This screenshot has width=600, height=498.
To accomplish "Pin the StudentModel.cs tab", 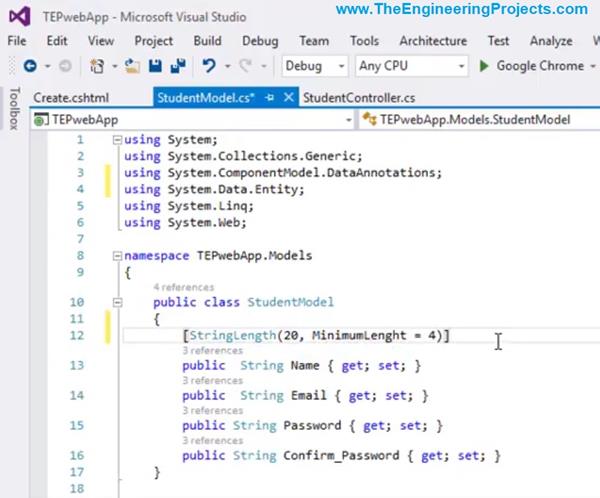I will tap(270, 98).
